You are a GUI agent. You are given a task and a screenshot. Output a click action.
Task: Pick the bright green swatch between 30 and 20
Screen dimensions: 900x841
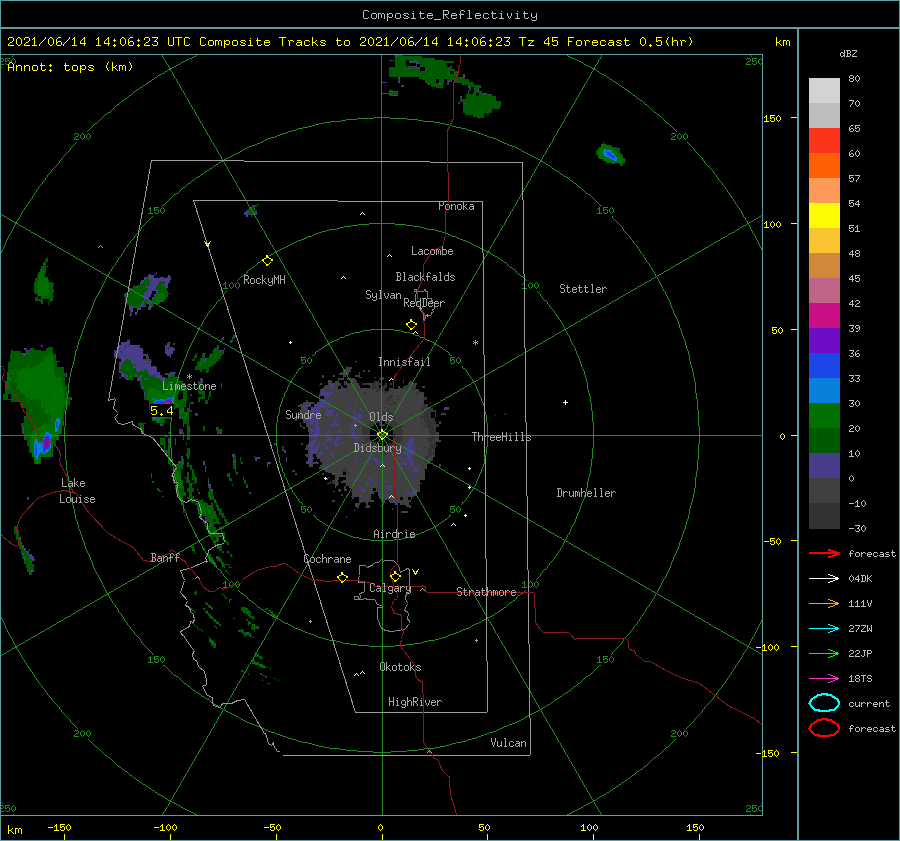824,415
